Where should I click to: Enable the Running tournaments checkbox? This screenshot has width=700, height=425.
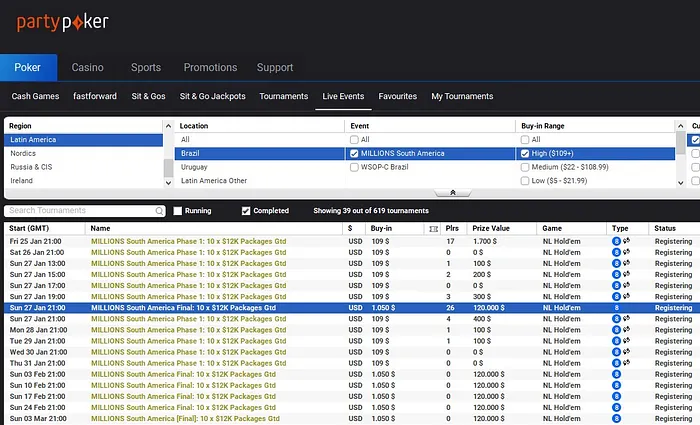[178, 211]
